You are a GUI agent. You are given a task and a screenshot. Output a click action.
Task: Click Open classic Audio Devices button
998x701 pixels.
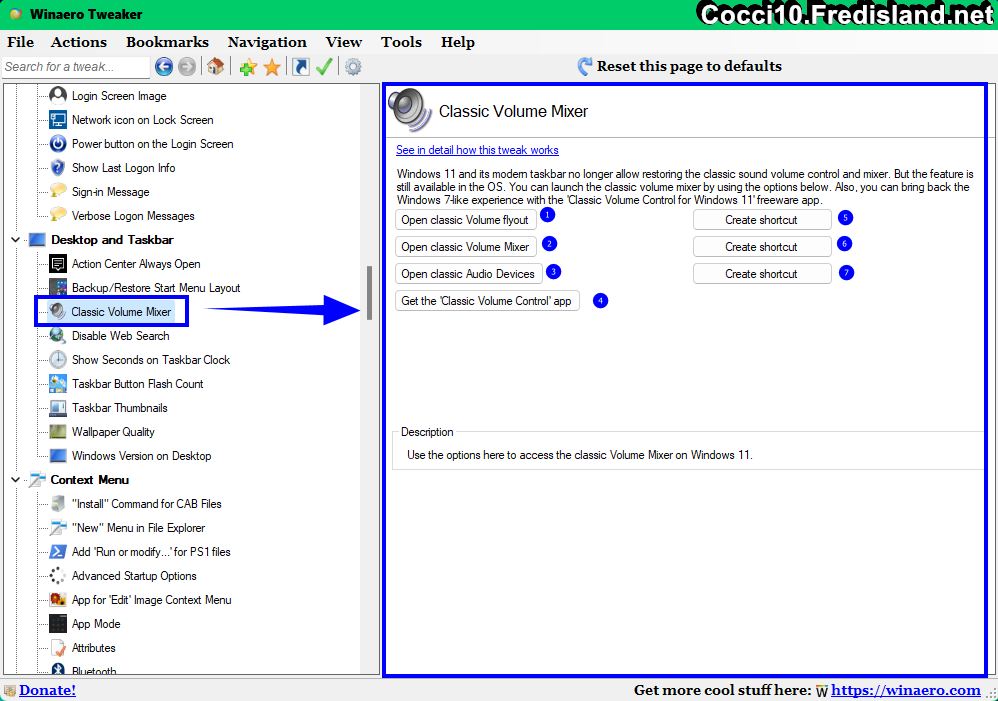pyautogui.click(x=468, y=274)
